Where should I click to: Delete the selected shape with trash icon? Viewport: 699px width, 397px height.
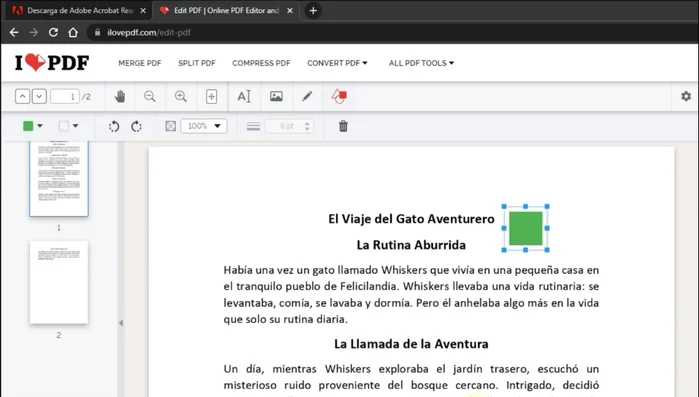343,126
